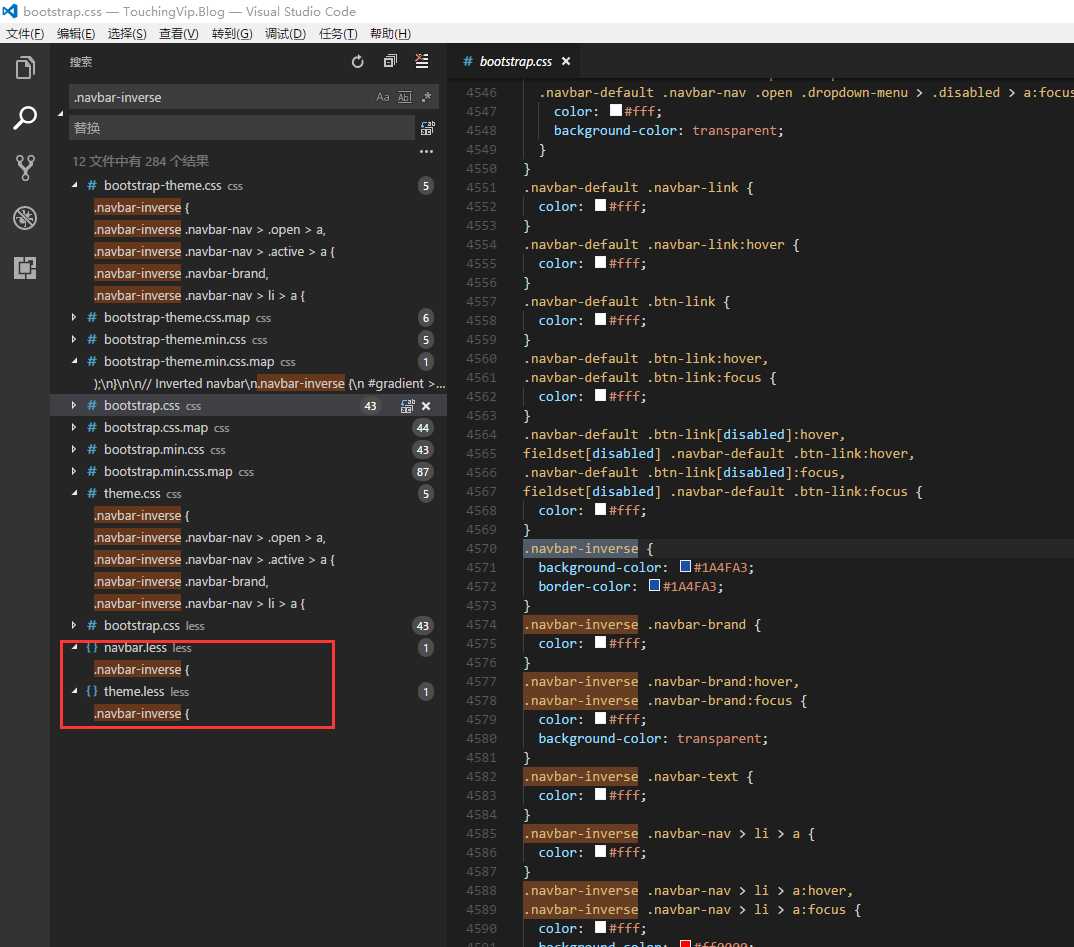
Task: Clear the search results
Action: coord(422,62)
